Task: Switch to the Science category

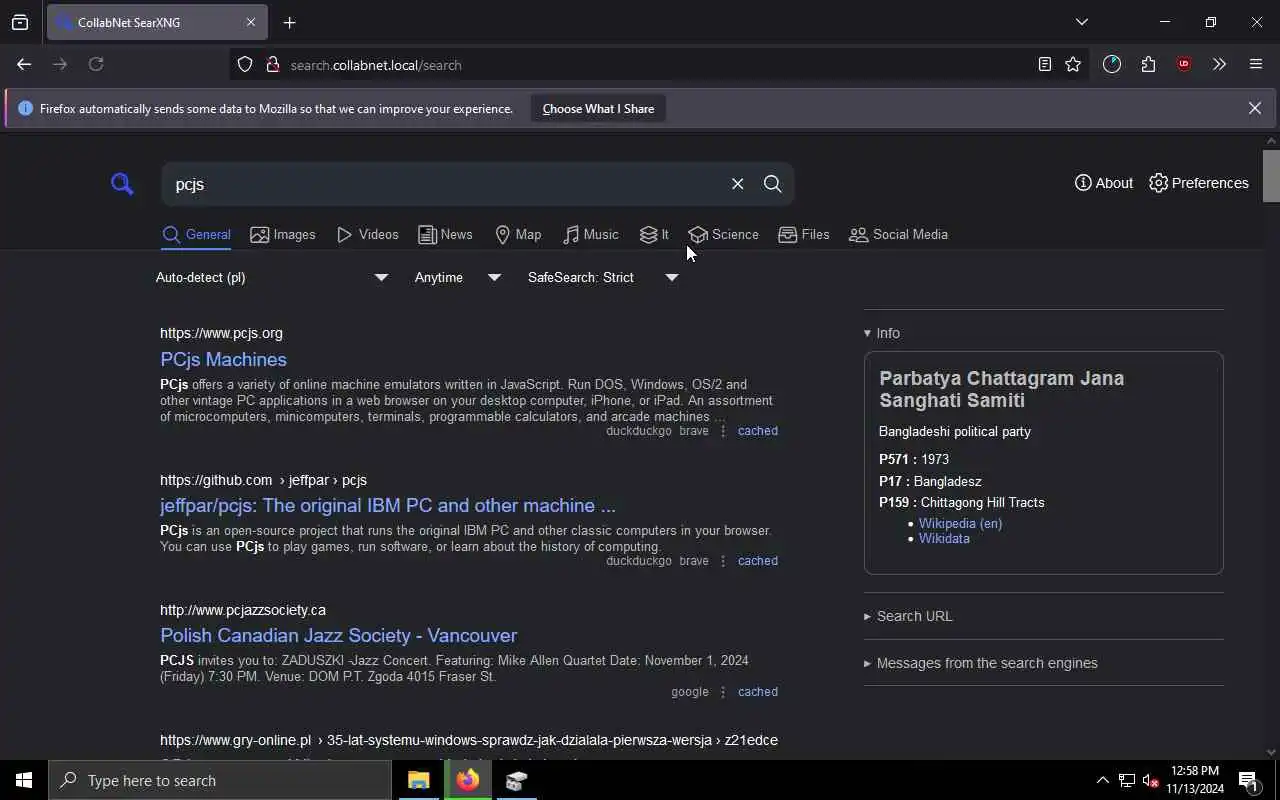Action: [724, 235]
